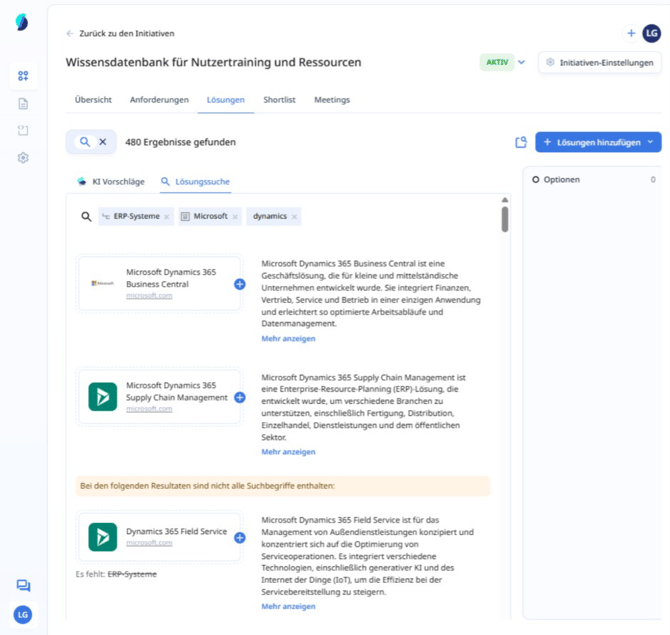Viewport: 670px width, 635px height.
Task: Open the documents icon in sidebar
Action: click(x=23, y=103)
